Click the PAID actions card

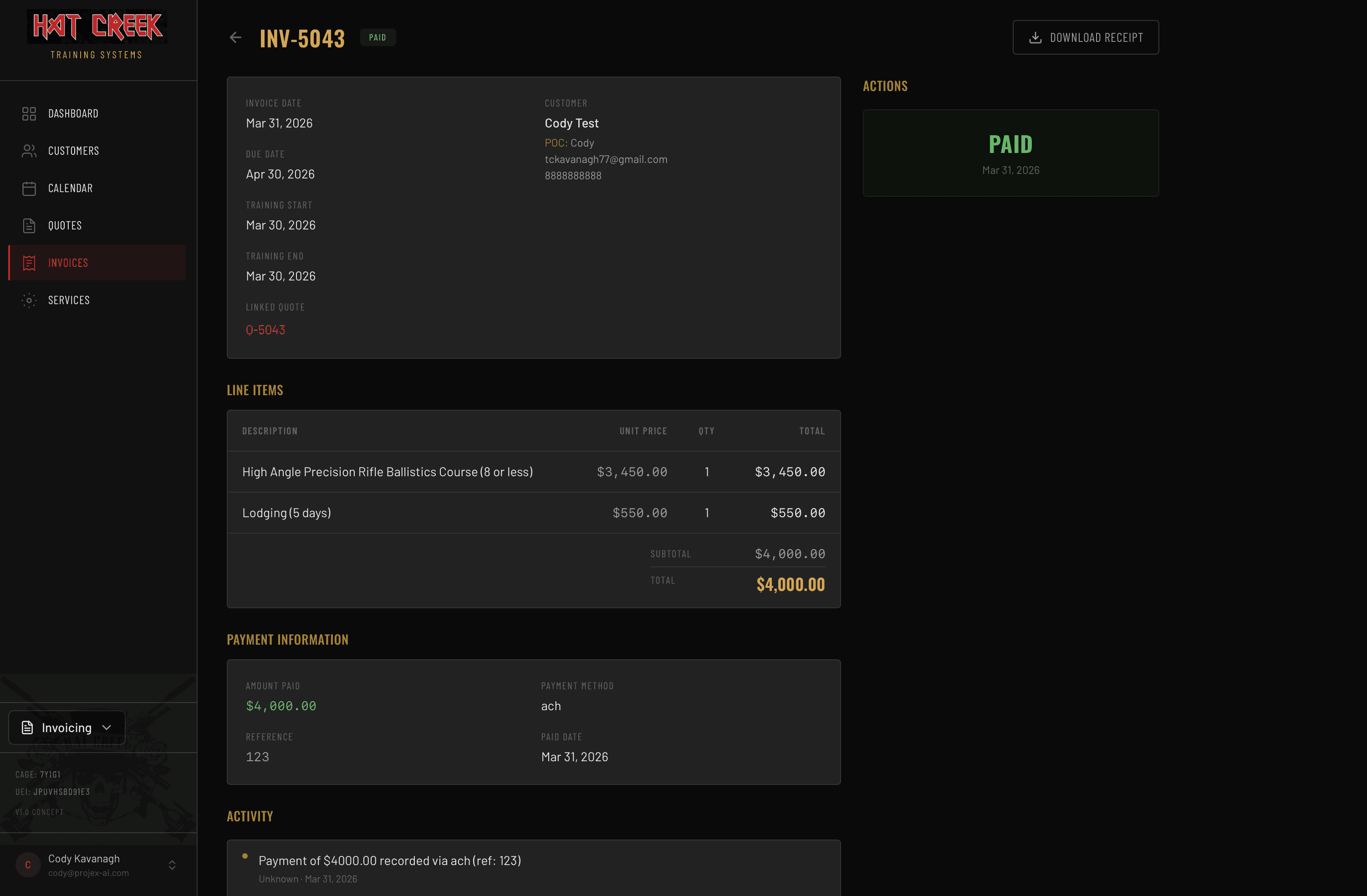pos(1011,153)
